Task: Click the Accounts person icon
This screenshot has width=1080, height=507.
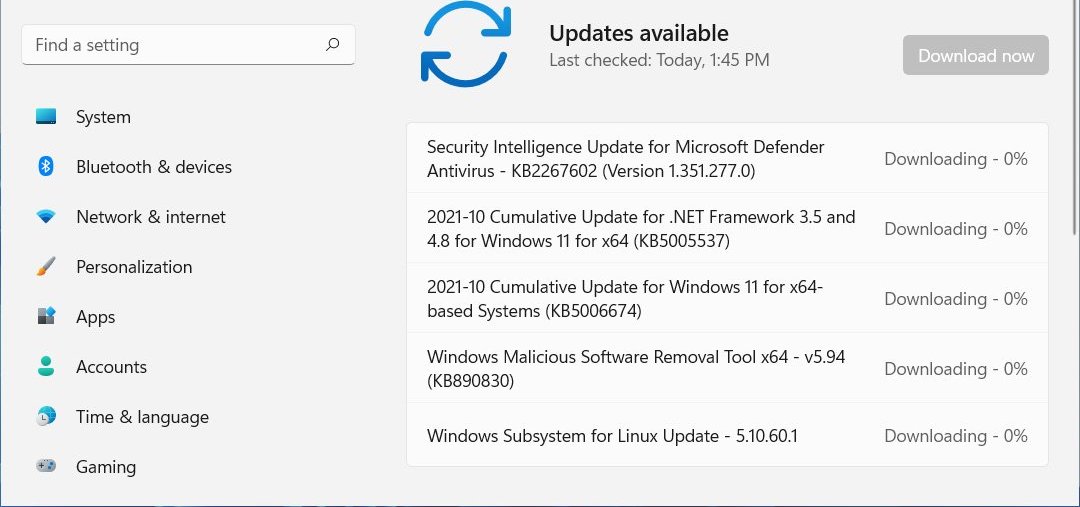Action: (x=46, y=367)
